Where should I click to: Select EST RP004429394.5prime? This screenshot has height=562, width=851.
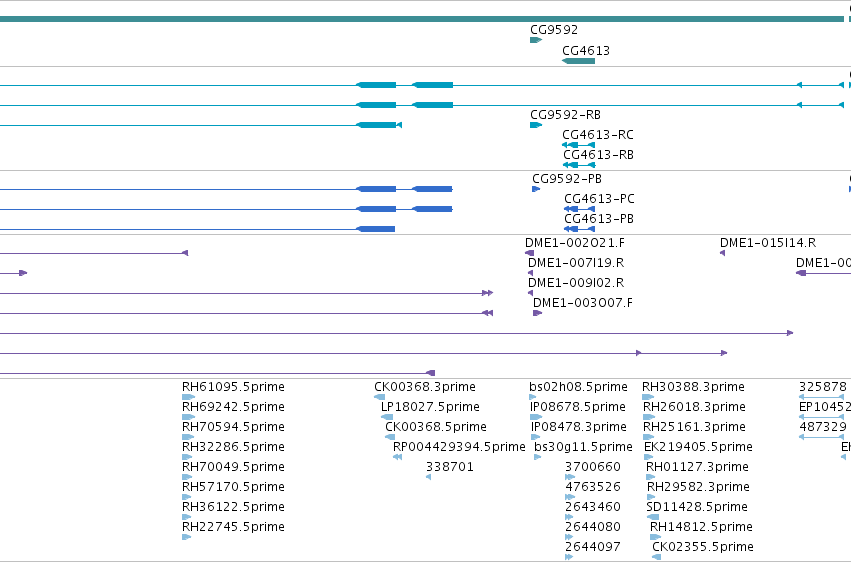pos(459,448)
